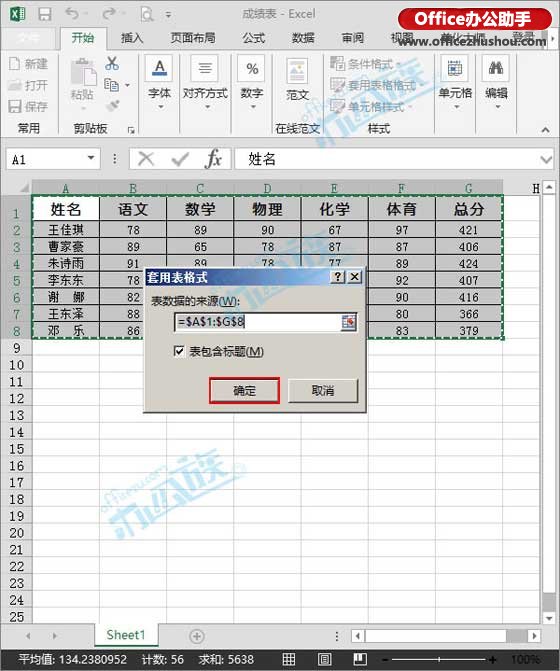Click the cell 王佳琪

[x=65, y=229]
